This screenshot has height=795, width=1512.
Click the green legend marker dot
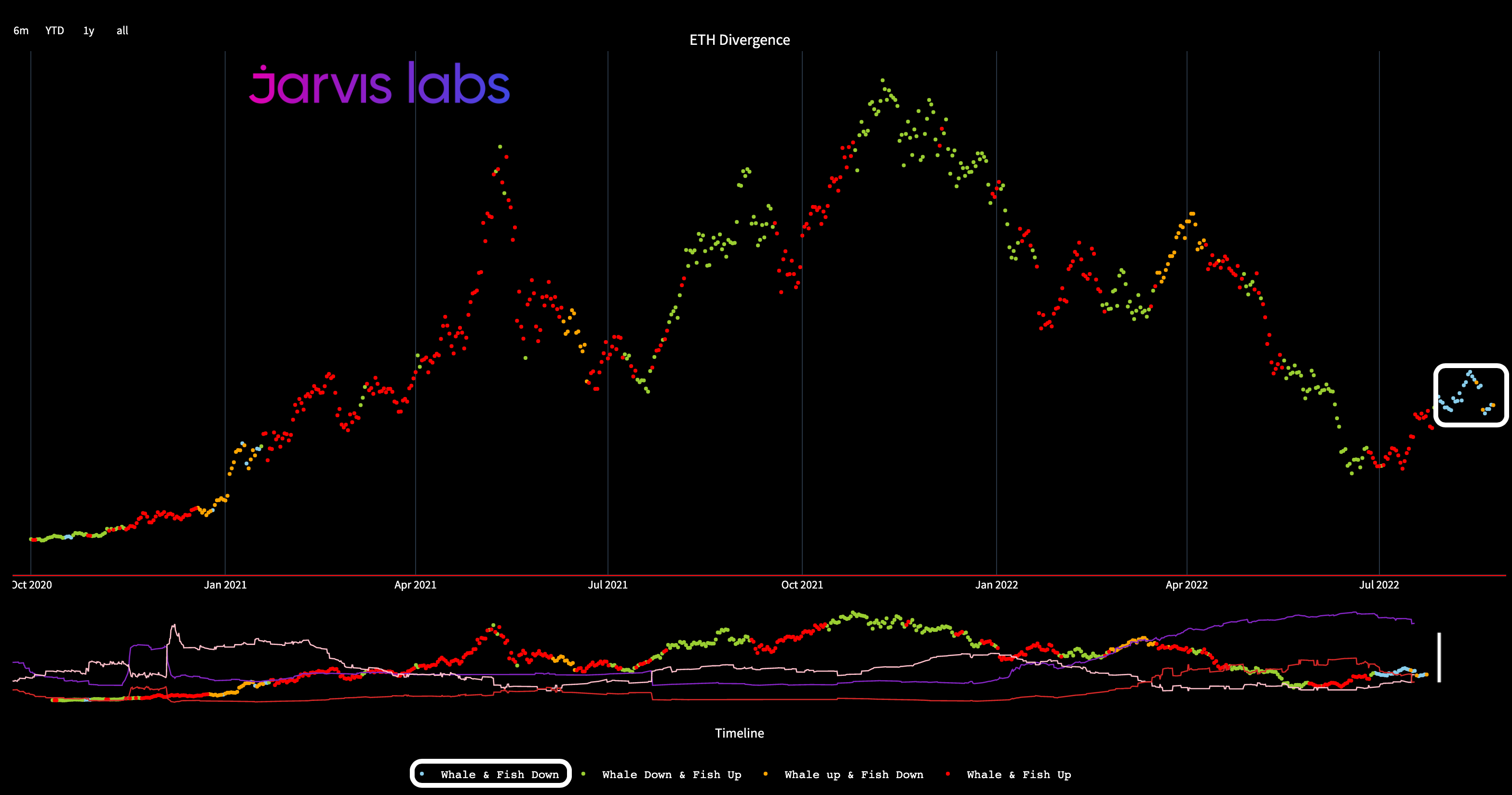[x=583, y=774]
